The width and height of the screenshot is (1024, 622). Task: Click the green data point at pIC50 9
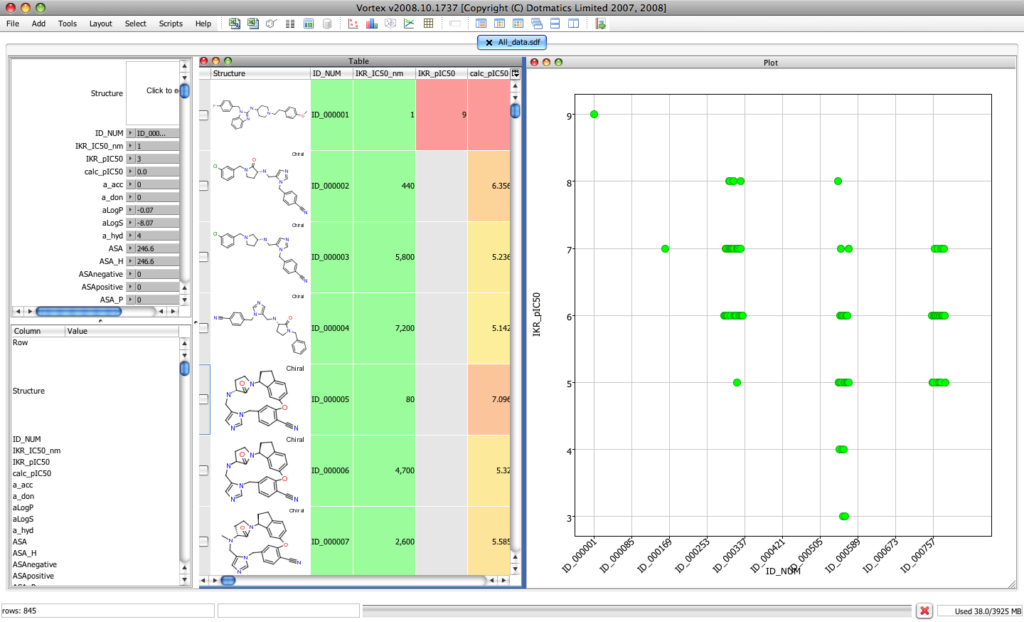[x=594, y=114]
